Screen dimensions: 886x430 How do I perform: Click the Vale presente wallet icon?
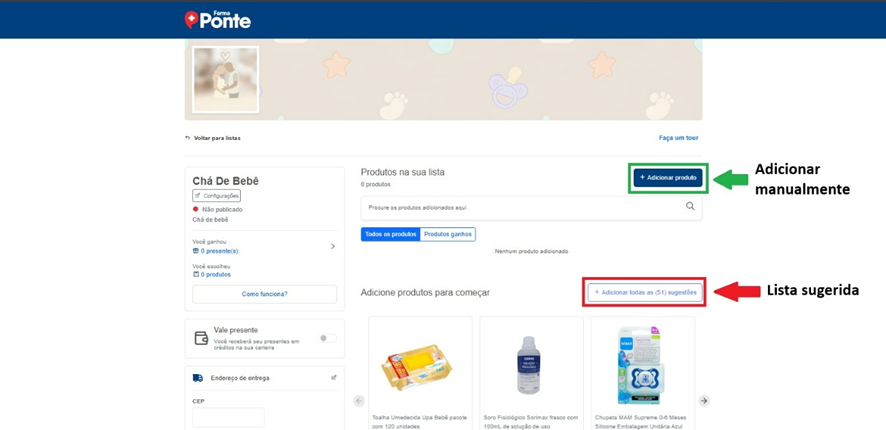(x=201, y=338)
